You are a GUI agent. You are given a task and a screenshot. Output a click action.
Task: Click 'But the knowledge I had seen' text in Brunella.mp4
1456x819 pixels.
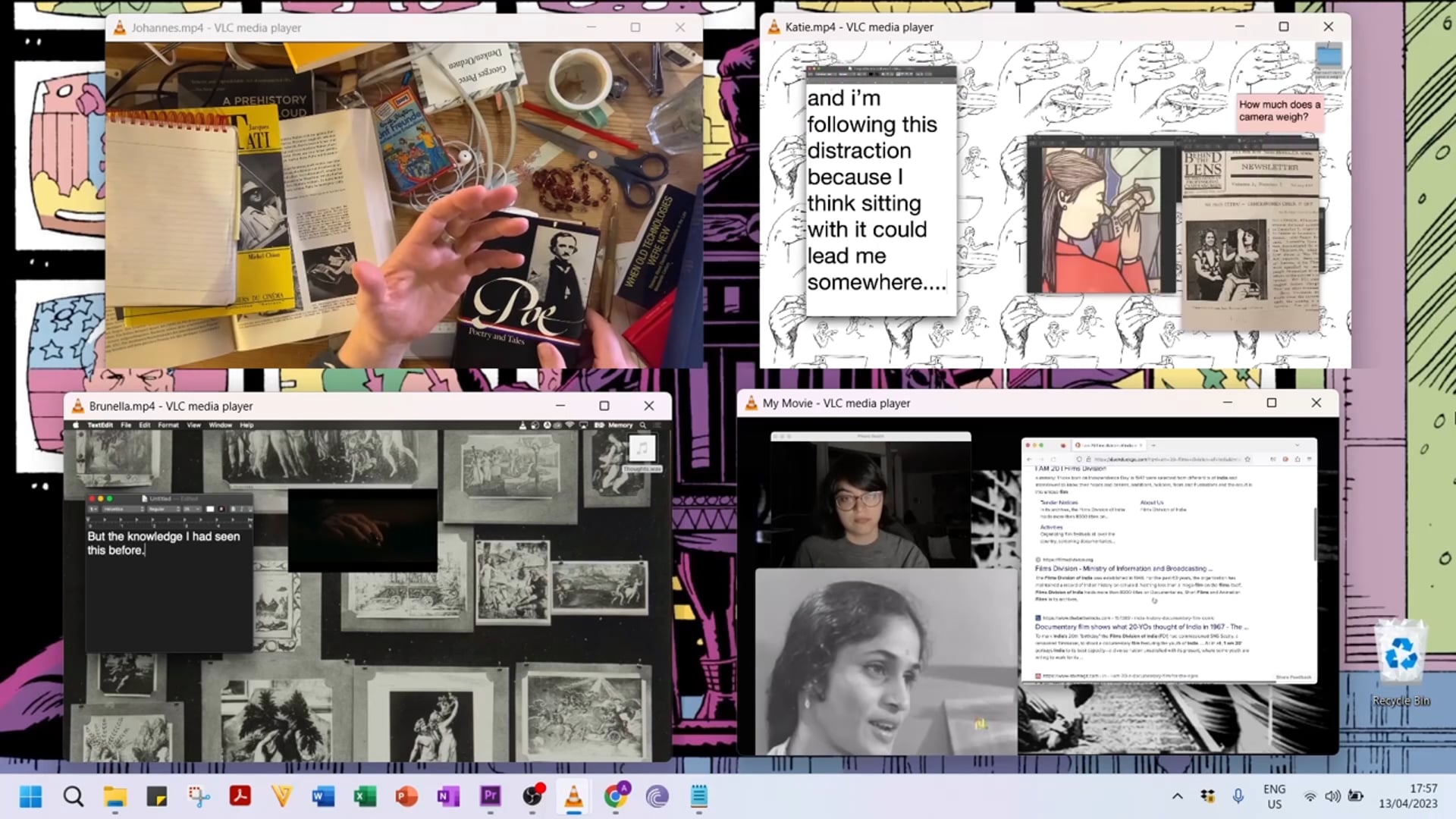click(x=163, y=536)
